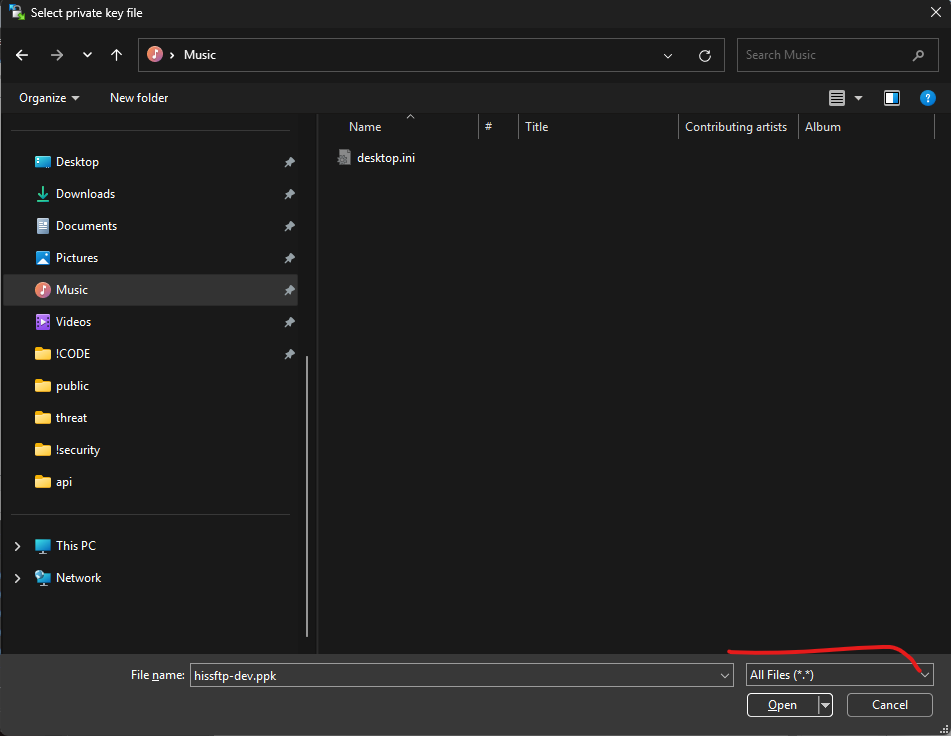Click the change view layout icon
Viewport: 951px width, 736px height.
(837, 98)
